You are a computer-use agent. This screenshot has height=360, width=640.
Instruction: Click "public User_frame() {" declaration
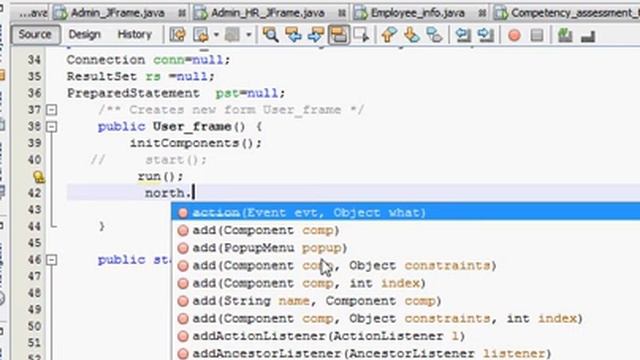(x=180, y=127)
